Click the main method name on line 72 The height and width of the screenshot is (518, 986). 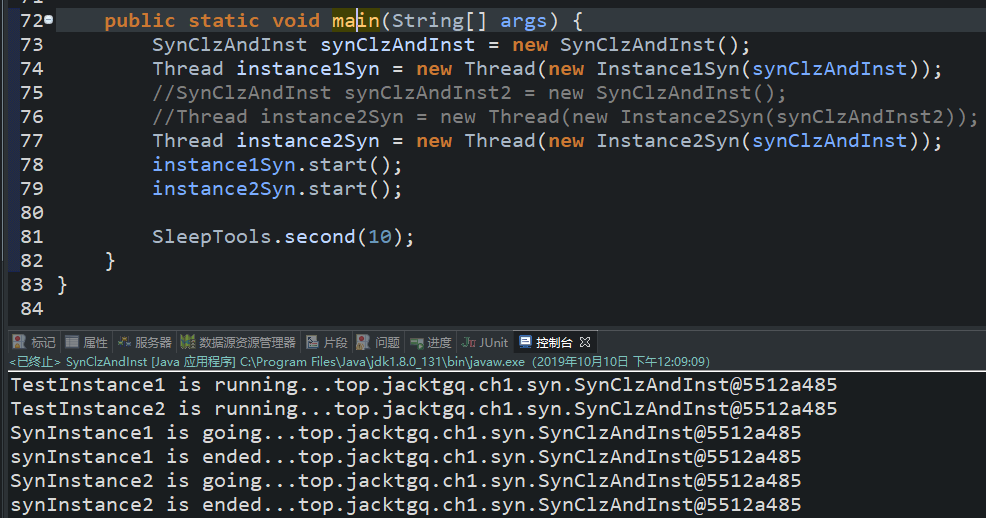click(356, 21)
